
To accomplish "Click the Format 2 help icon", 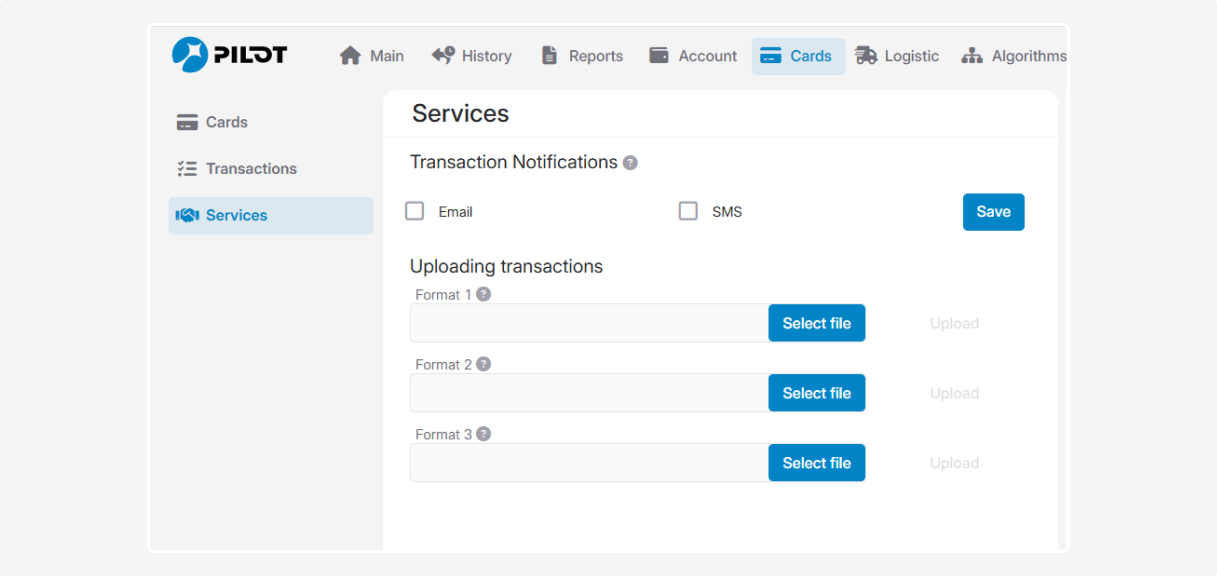I will pos(484,364).
